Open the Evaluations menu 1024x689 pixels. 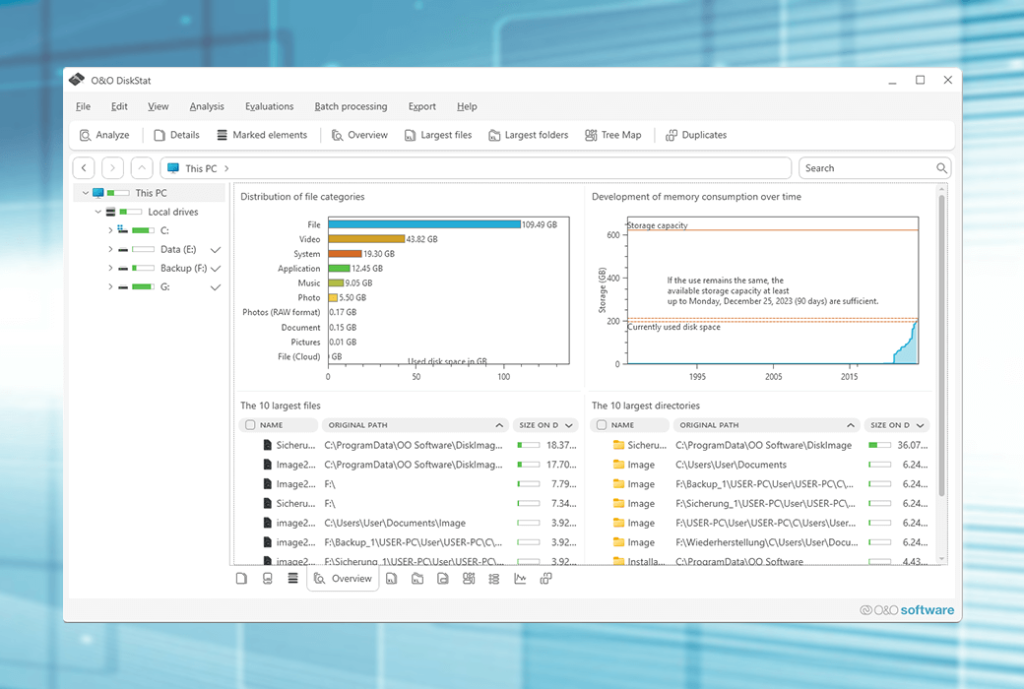[x=269, y=106]
